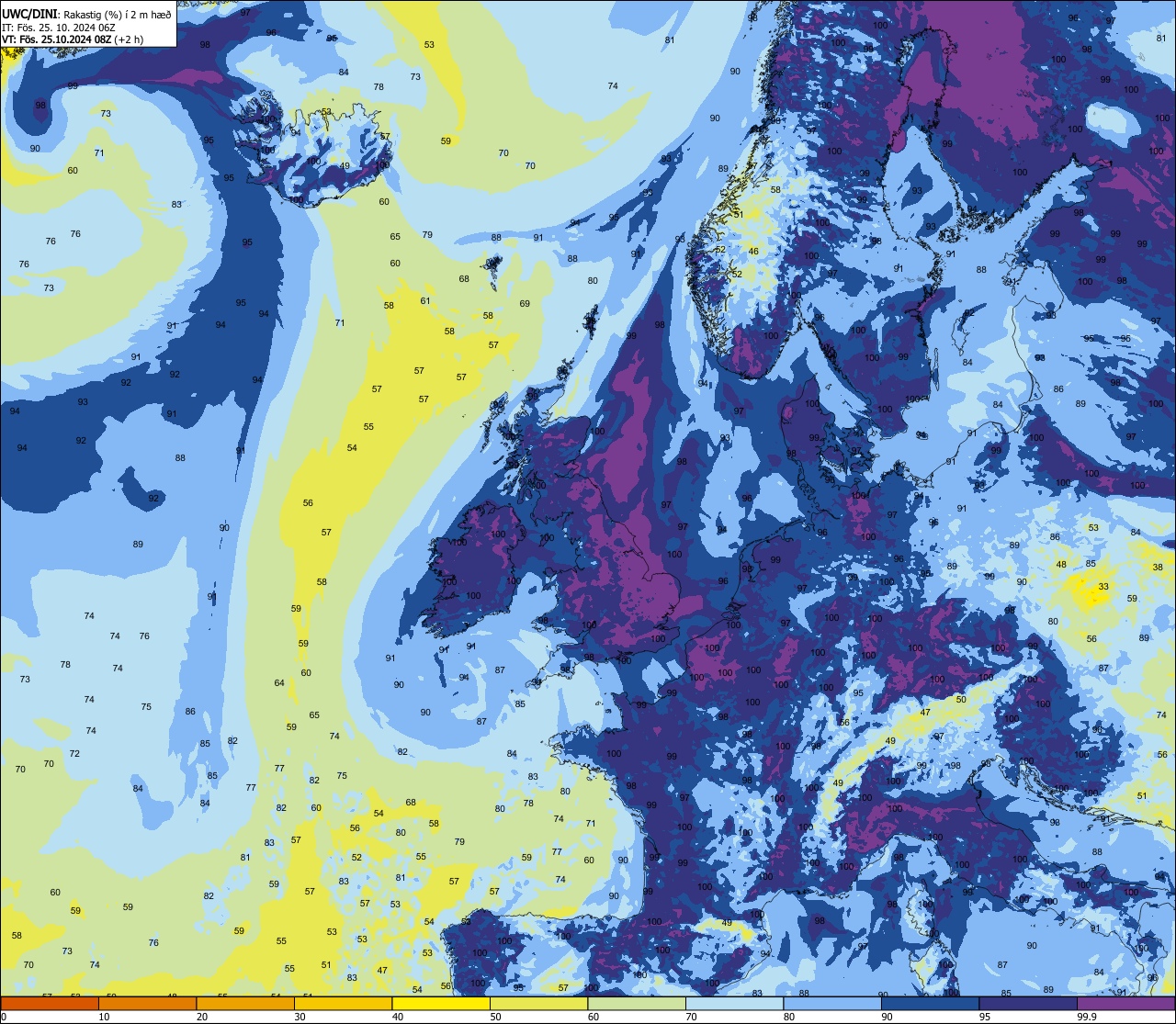Pick the legend swatch between 50 and 60
The height and width of the screenshot is (1024, 1176).
tap(538, 1003)
